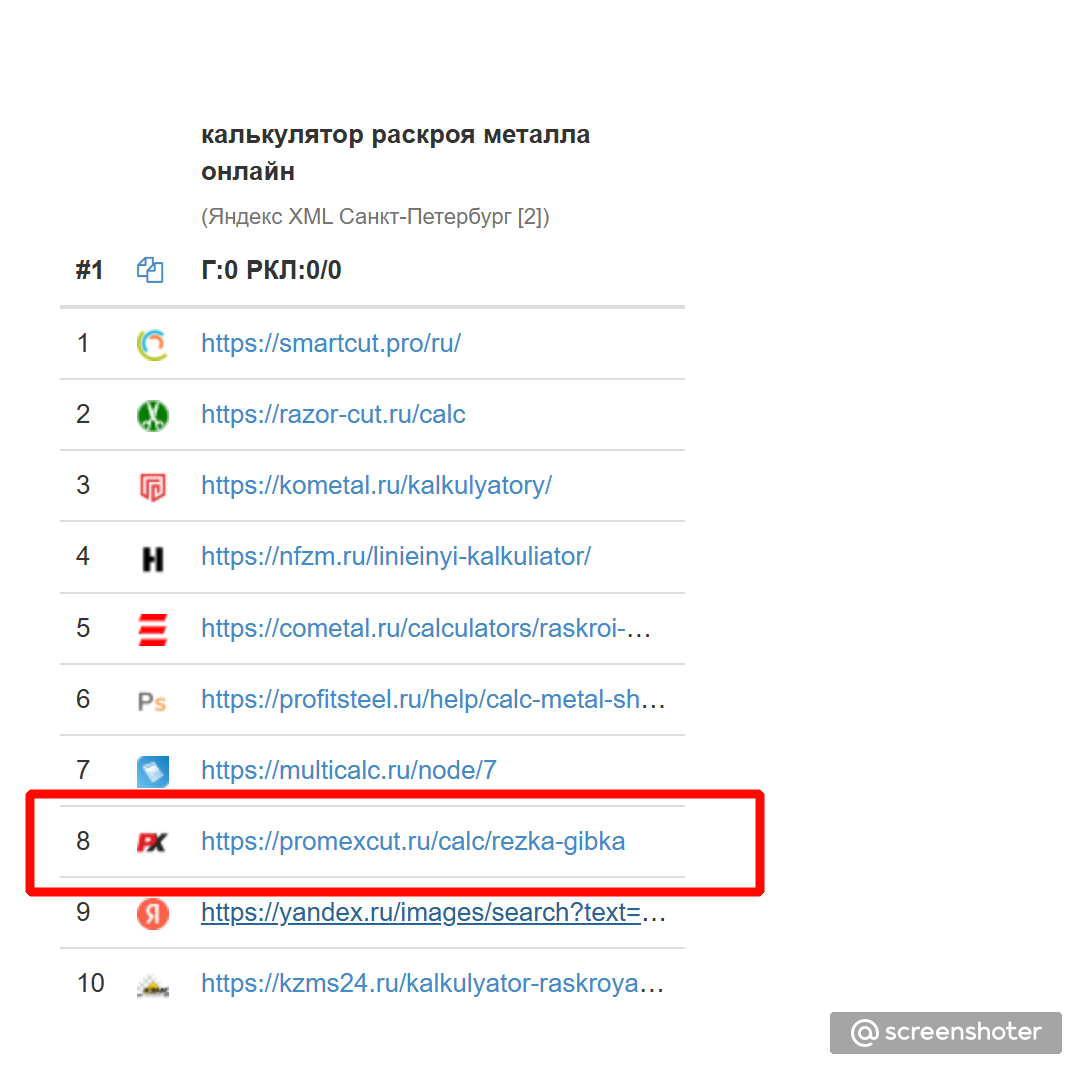This screenshot has width=1074, height=1066.
Task: Click the green razor-cut scissors favicon
Action: tap(152, 415)
